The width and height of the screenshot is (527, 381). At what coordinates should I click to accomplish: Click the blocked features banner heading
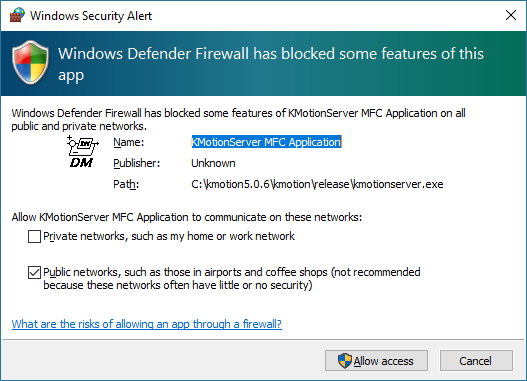pyautogui.click(x=271, y=64)
